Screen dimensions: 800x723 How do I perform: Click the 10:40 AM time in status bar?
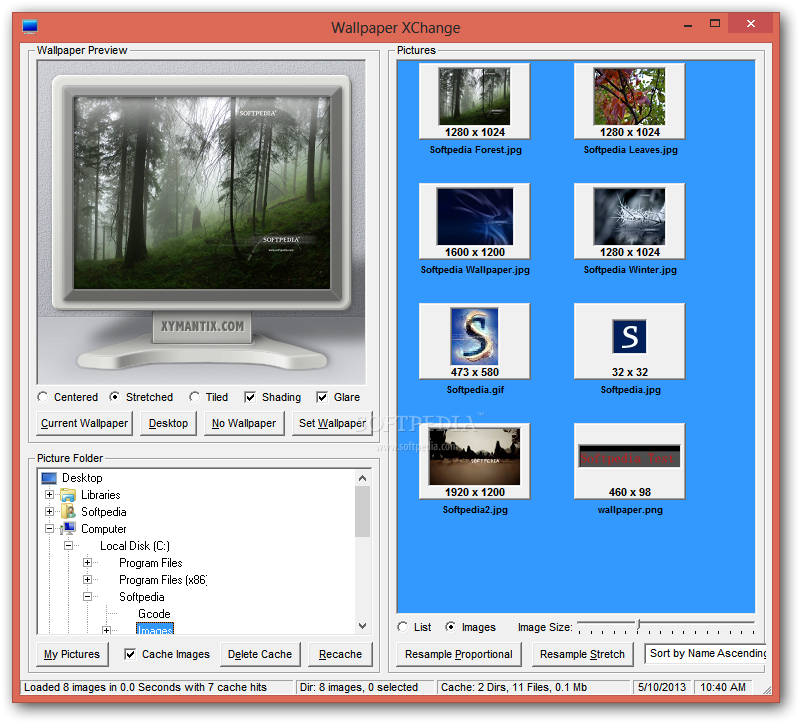click(x=722, y=687)
